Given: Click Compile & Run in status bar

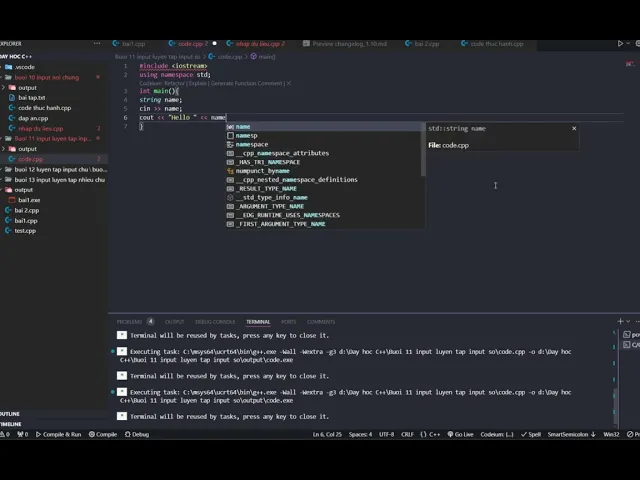Looking at the screenshot, I should 58,434.
